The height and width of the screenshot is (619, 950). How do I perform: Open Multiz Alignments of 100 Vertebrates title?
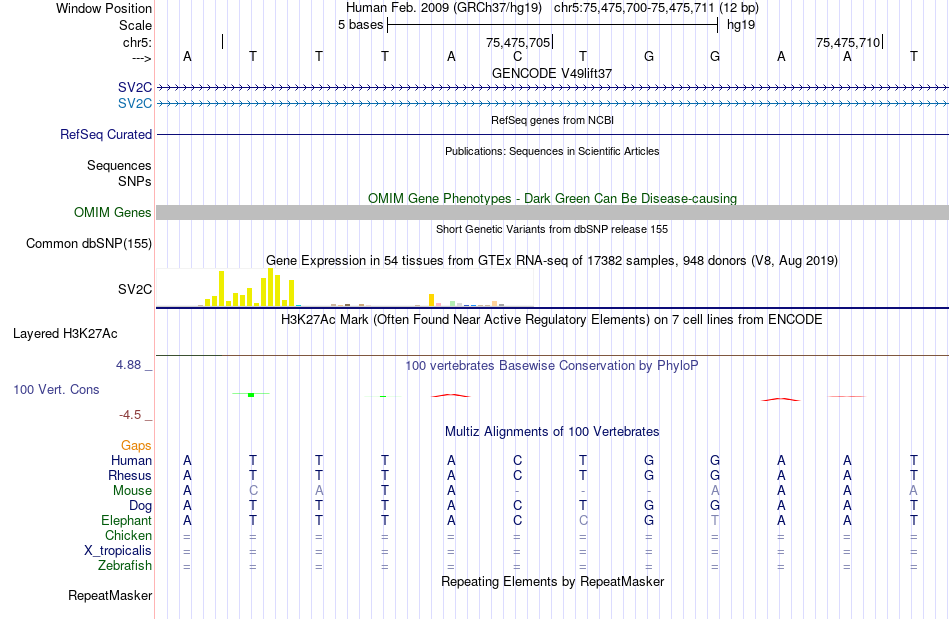click(x=552, y=431)
